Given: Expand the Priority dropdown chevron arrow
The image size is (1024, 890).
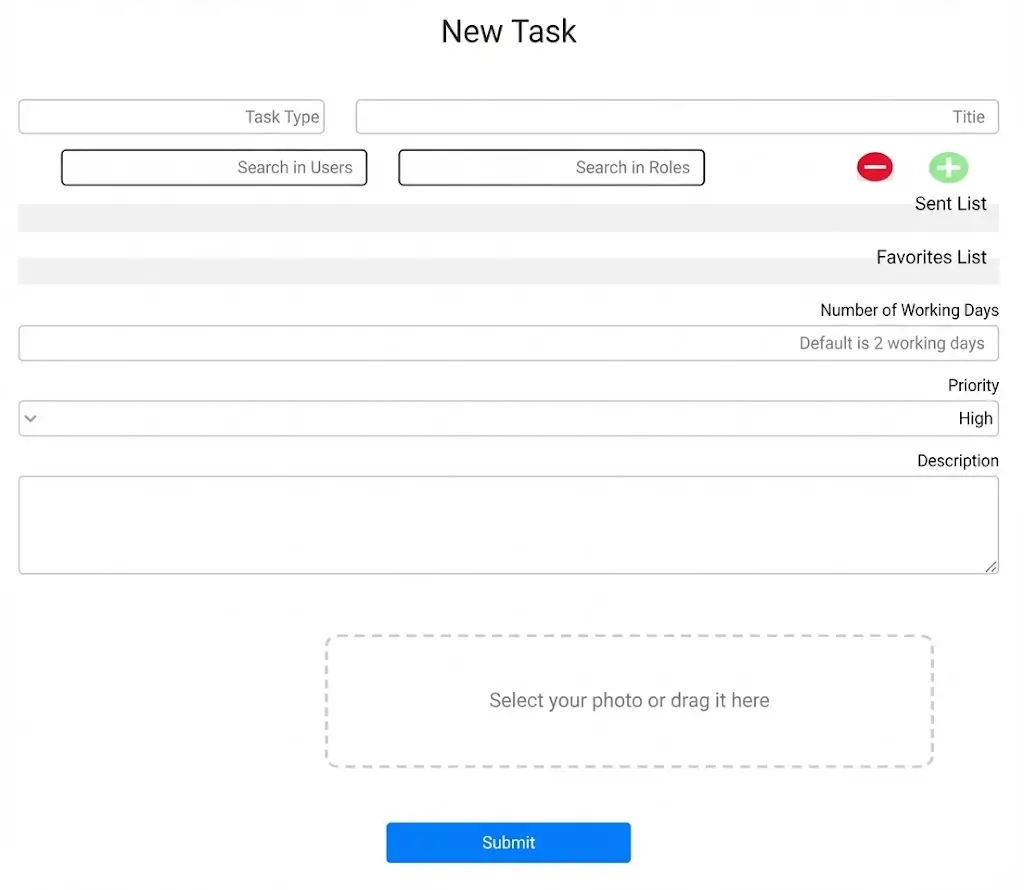Looking at the screenshot, I should click(31, 419).
